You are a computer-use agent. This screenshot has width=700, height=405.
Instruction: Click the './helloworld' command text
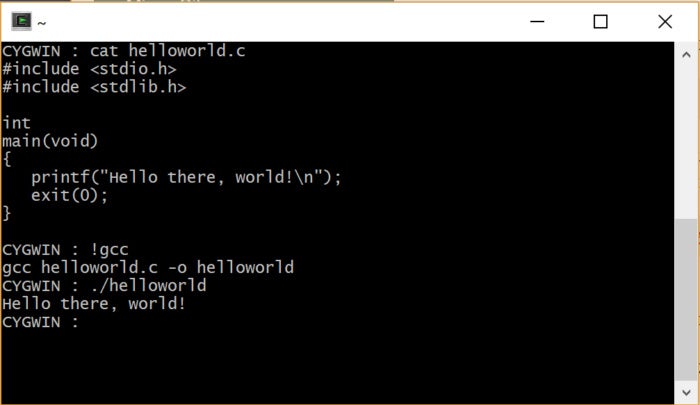point(148,285)
